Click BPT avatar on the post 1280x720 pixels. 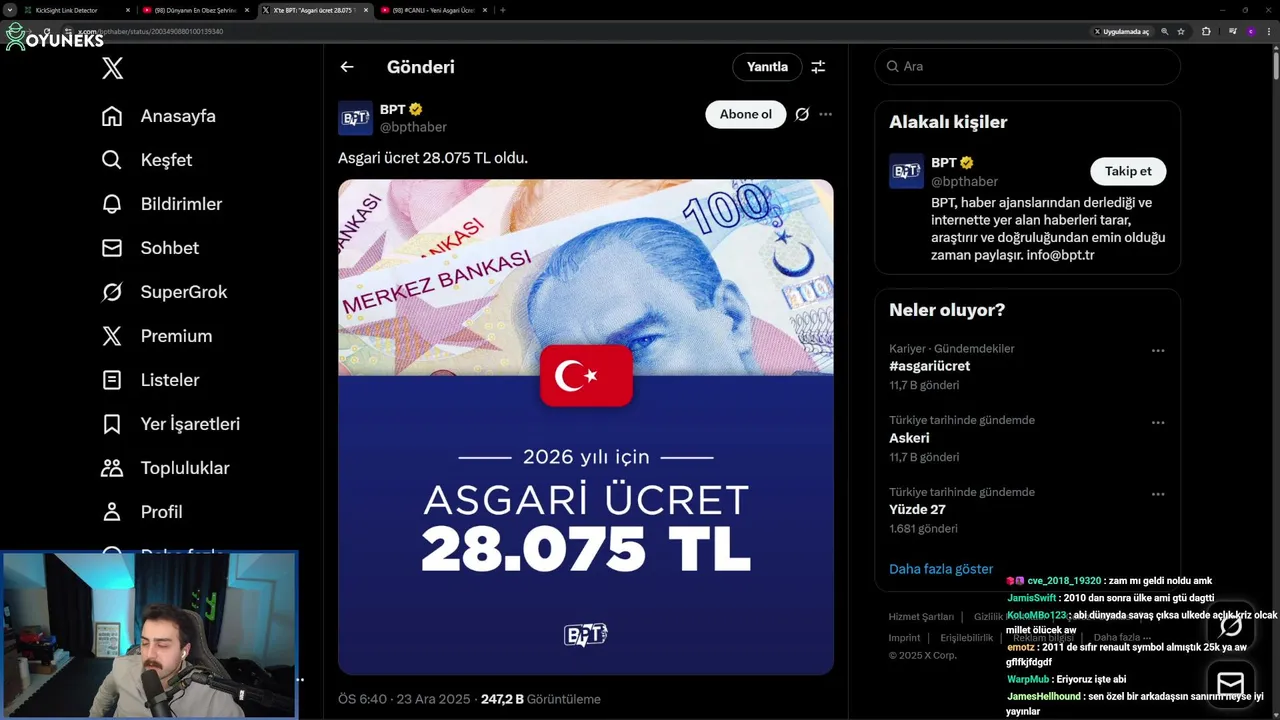click(x=355, y=118)
